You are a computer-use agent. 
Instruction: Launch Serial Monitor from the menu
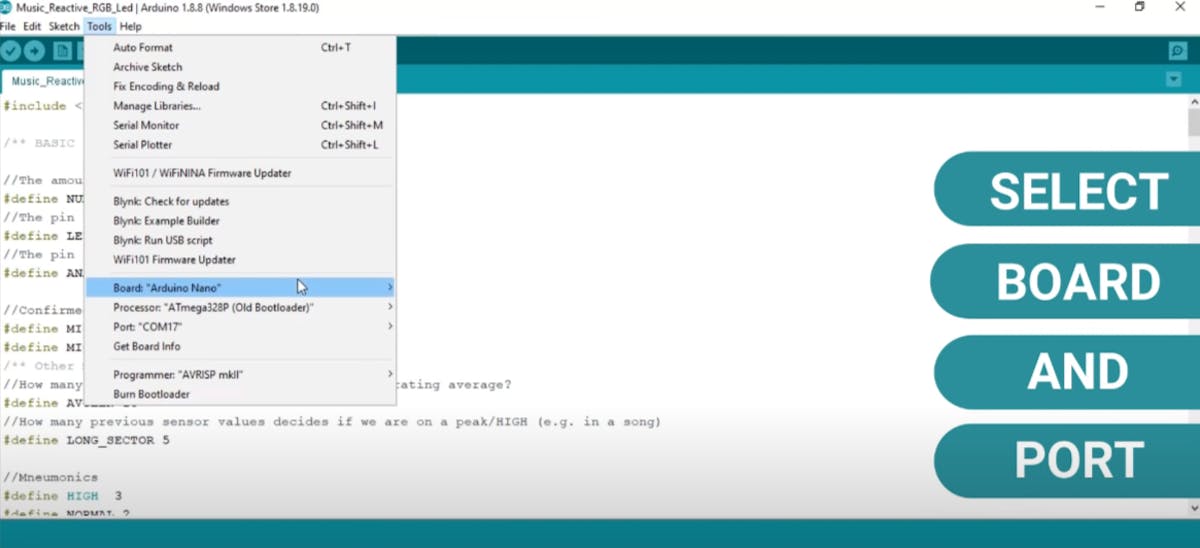[x=240, y=125]
